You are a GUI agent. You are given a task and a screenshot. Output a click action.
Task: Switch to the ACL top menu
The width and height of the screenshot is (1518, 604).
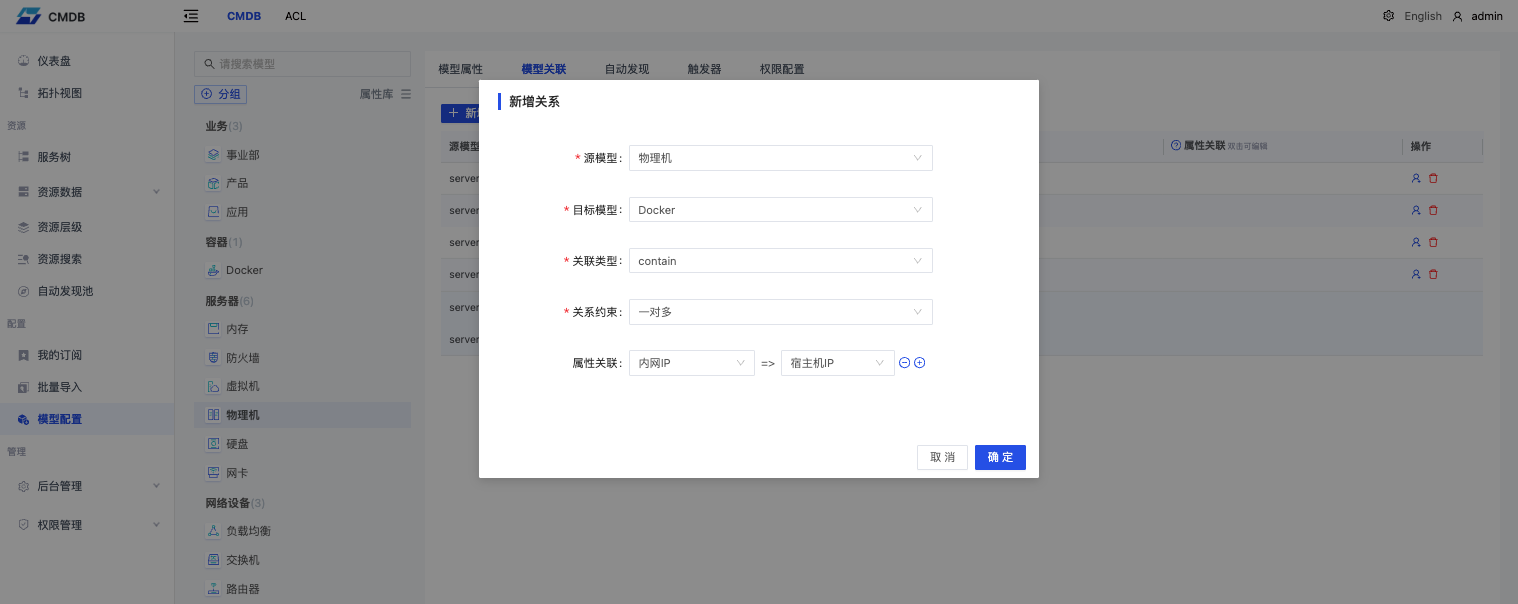pos(295,16)
